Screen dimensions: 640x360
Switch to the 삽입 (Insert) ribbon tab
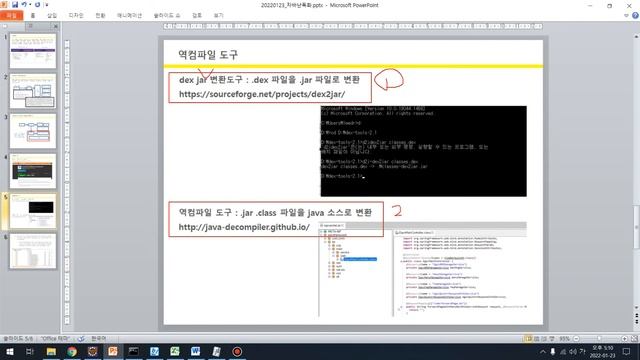pos(52,16)
